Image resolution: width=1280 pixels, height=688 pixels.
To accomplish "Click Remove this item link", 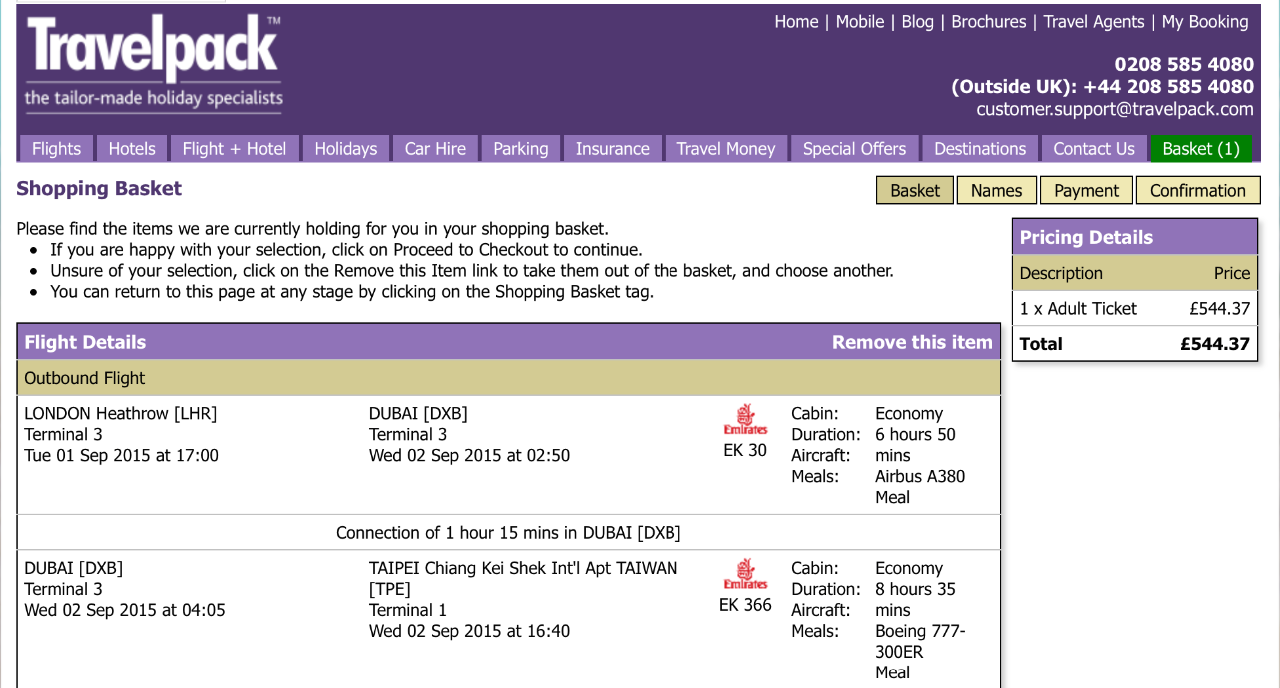I will coord(912,342).
